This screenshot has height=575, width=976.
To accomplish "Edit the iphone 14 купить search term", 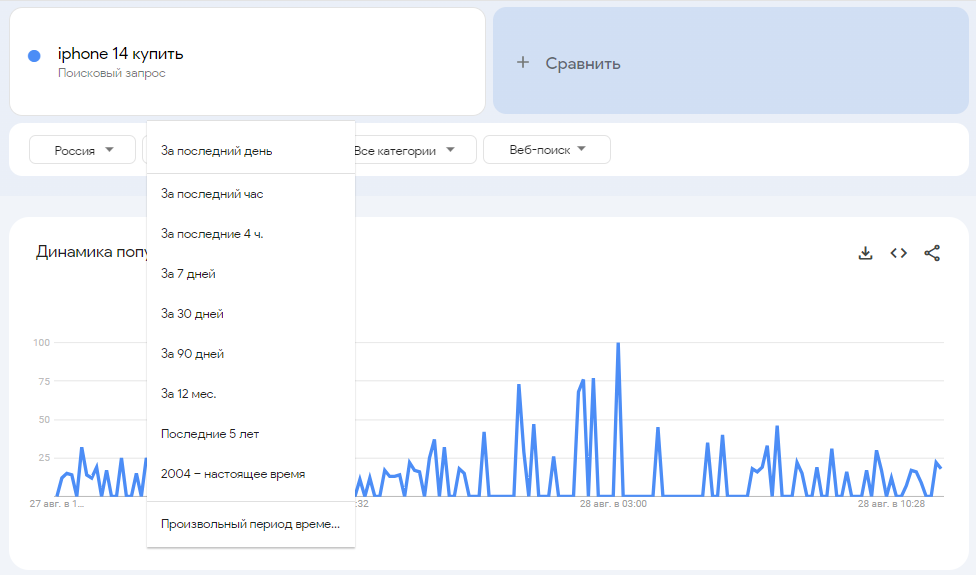I will tap(121, 54).
